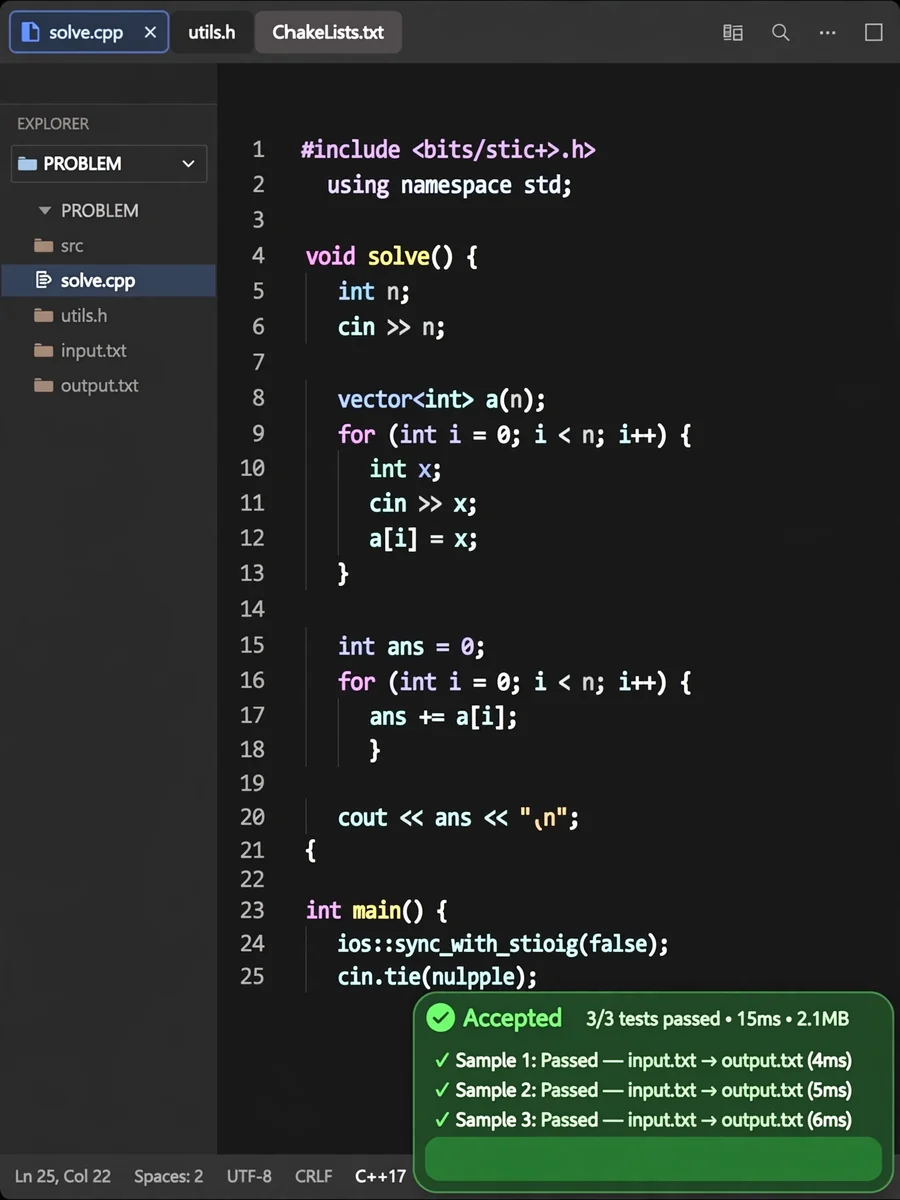The height and width of the screenshot is (1200, 900).
Task: Click the EXPLORER panel header
Action: pos(53,124)
